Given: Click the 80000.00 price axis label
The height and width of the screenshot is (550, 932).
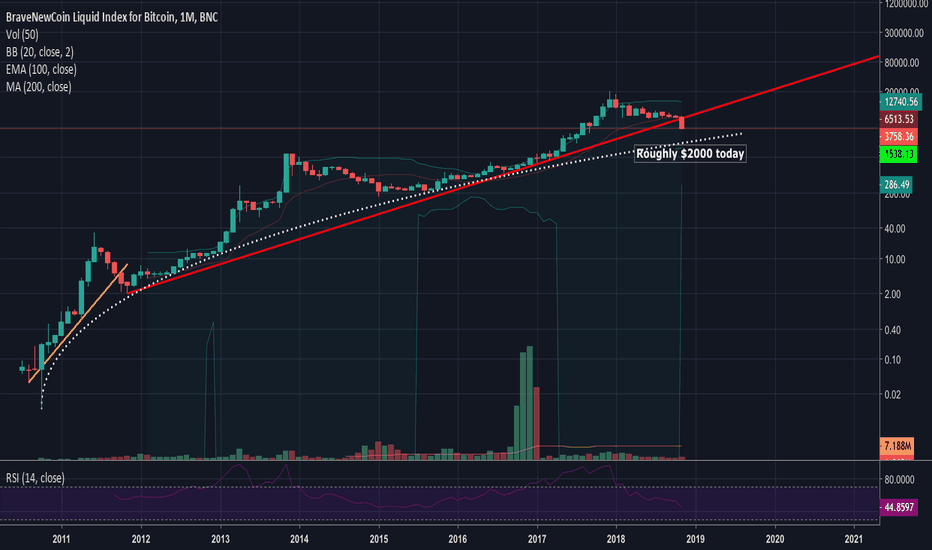Looking at the screenshot, I should [x=903, y=62].
